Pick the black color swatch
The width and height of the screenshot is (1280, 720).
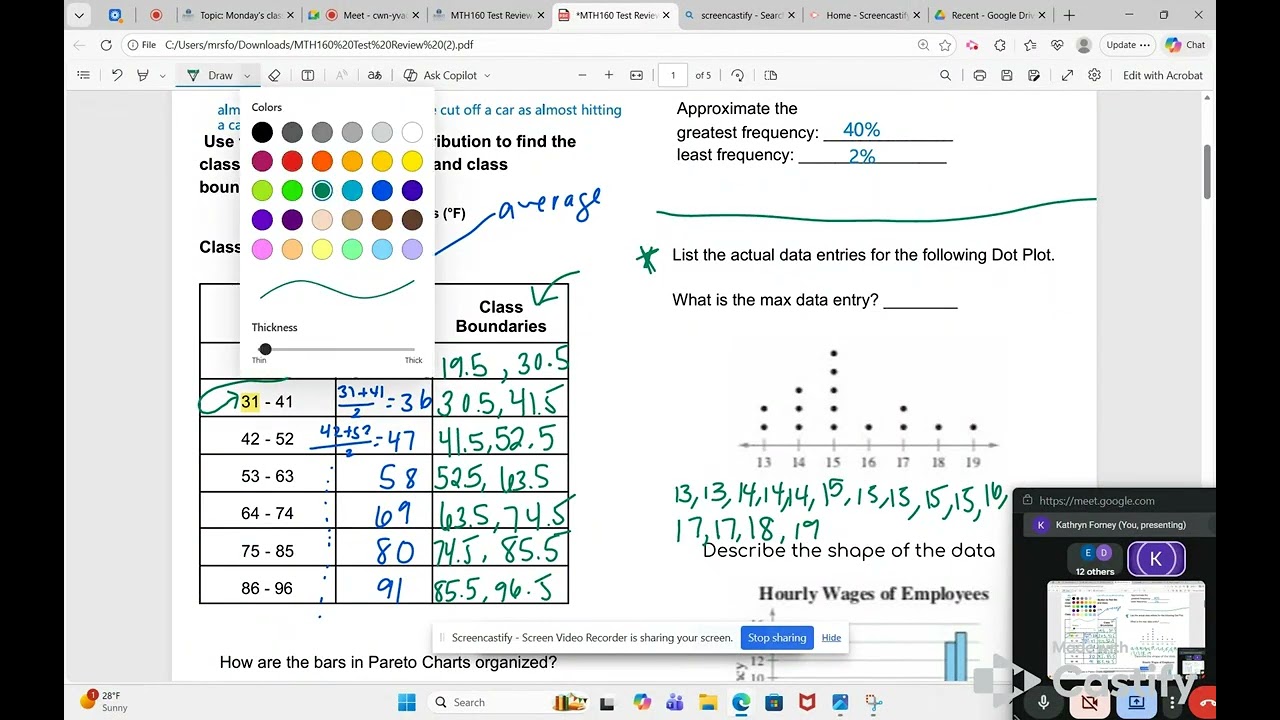(262, 132)
